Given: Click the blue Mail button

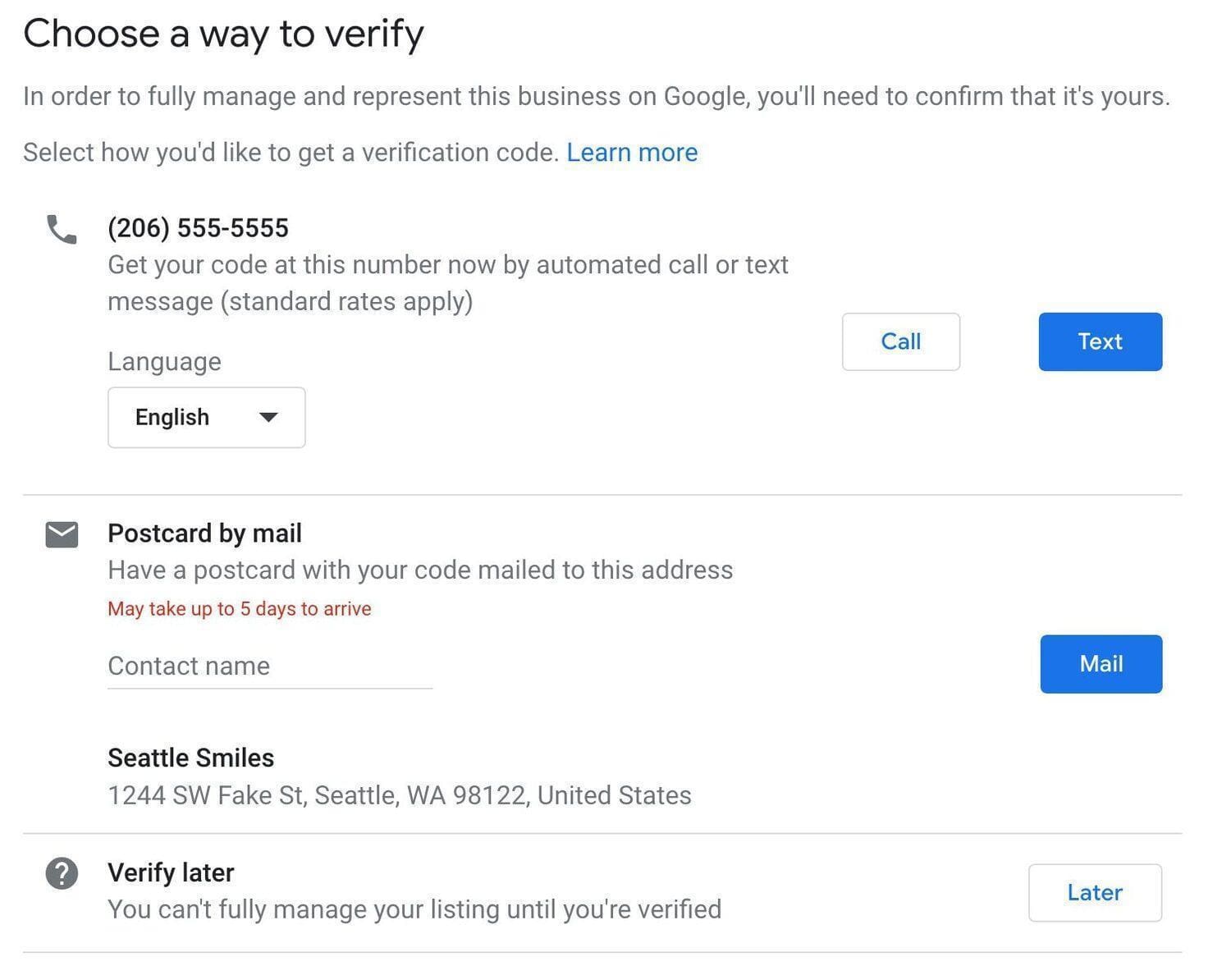Looking at the screenshot, I should (1101, 664).
